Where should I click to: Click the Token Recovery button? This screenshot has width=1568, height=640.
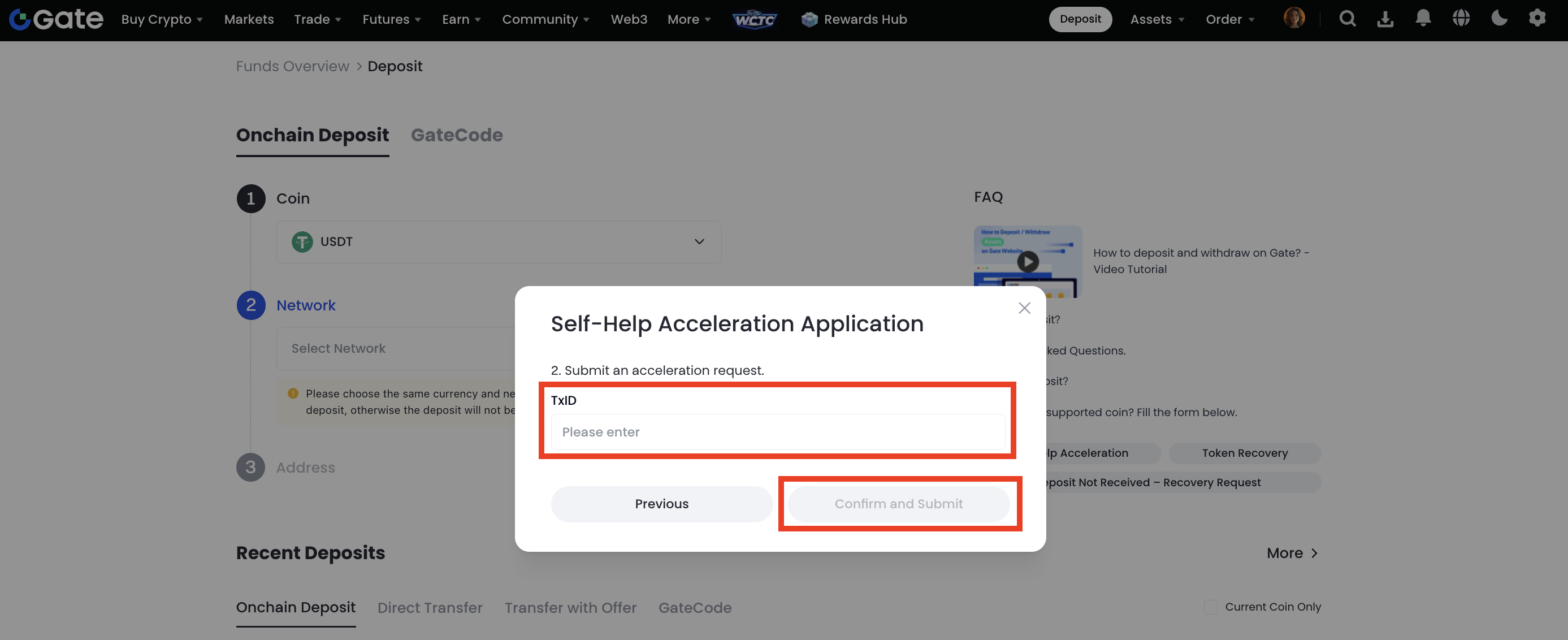1244,453
